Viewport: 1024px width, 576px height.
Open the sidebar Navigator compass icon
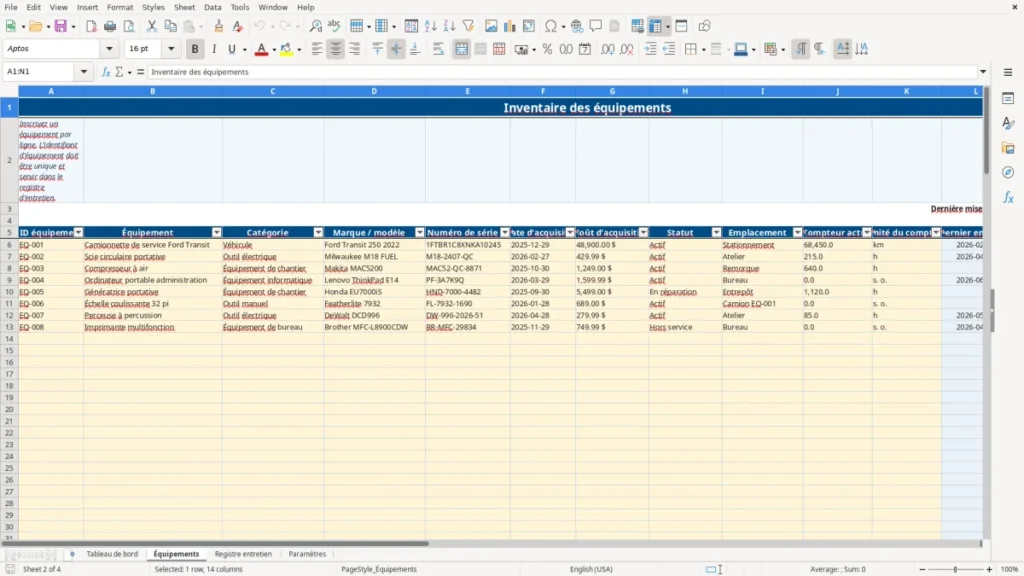click(1008, 172)
